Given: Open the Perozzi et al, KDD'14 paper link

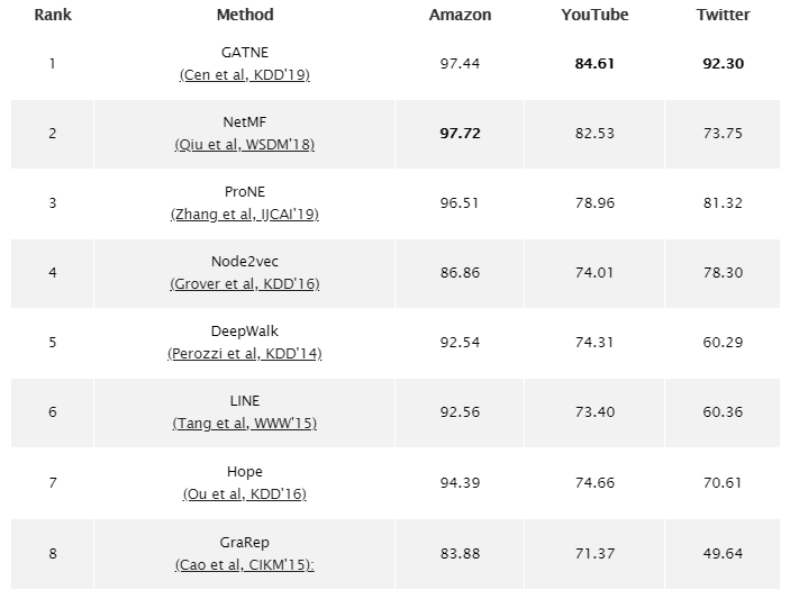Looking at the screenshot, I should 244,353.
